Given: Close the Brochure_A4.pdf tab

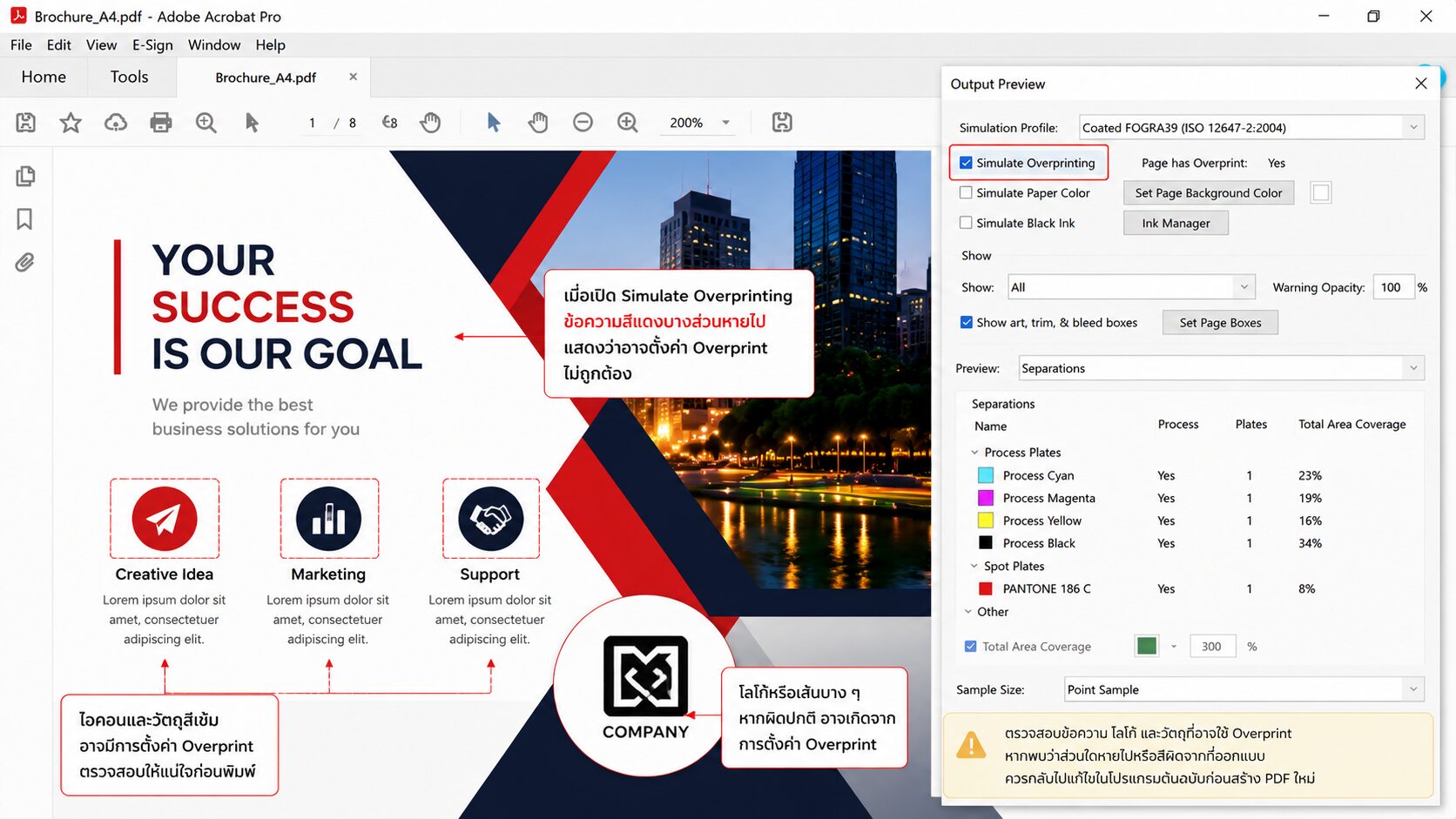Looking at the screenshot, I should click(x=353, y=77).
